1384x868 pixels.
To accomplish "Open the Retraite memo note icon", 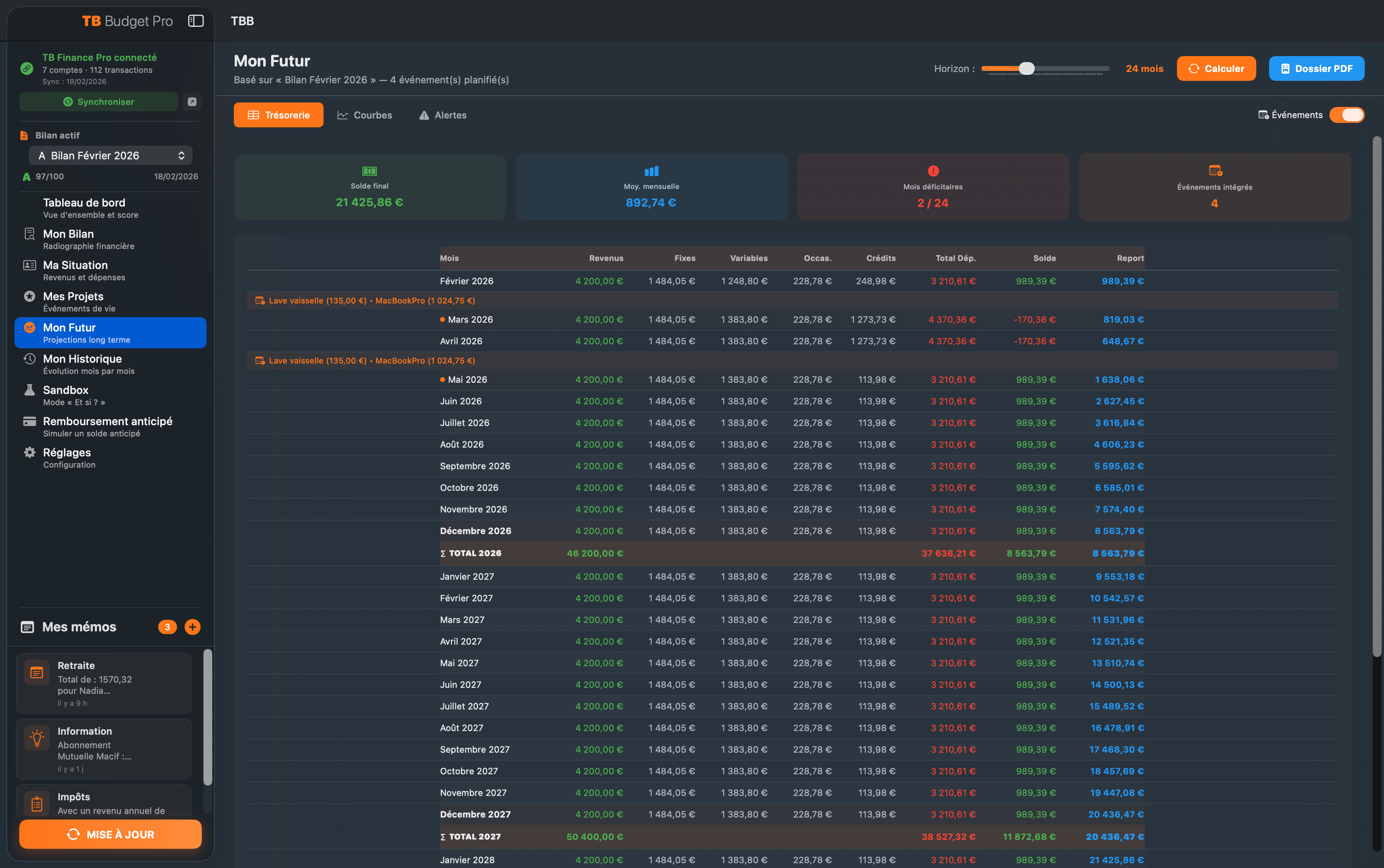I will pyautogui.click(x=37, y=672).
